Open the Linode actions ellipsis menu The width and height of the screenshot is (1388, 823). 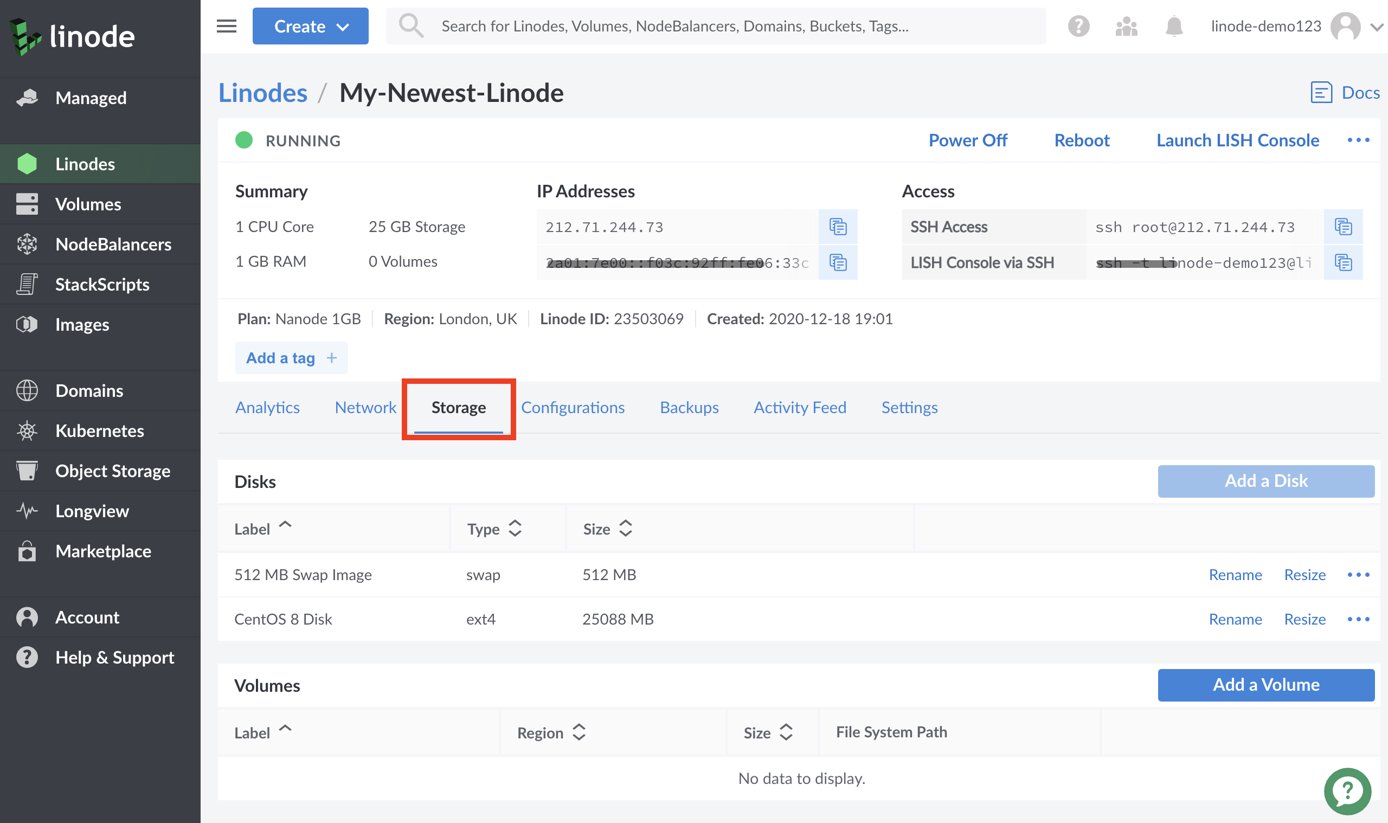click(1358, 140)
